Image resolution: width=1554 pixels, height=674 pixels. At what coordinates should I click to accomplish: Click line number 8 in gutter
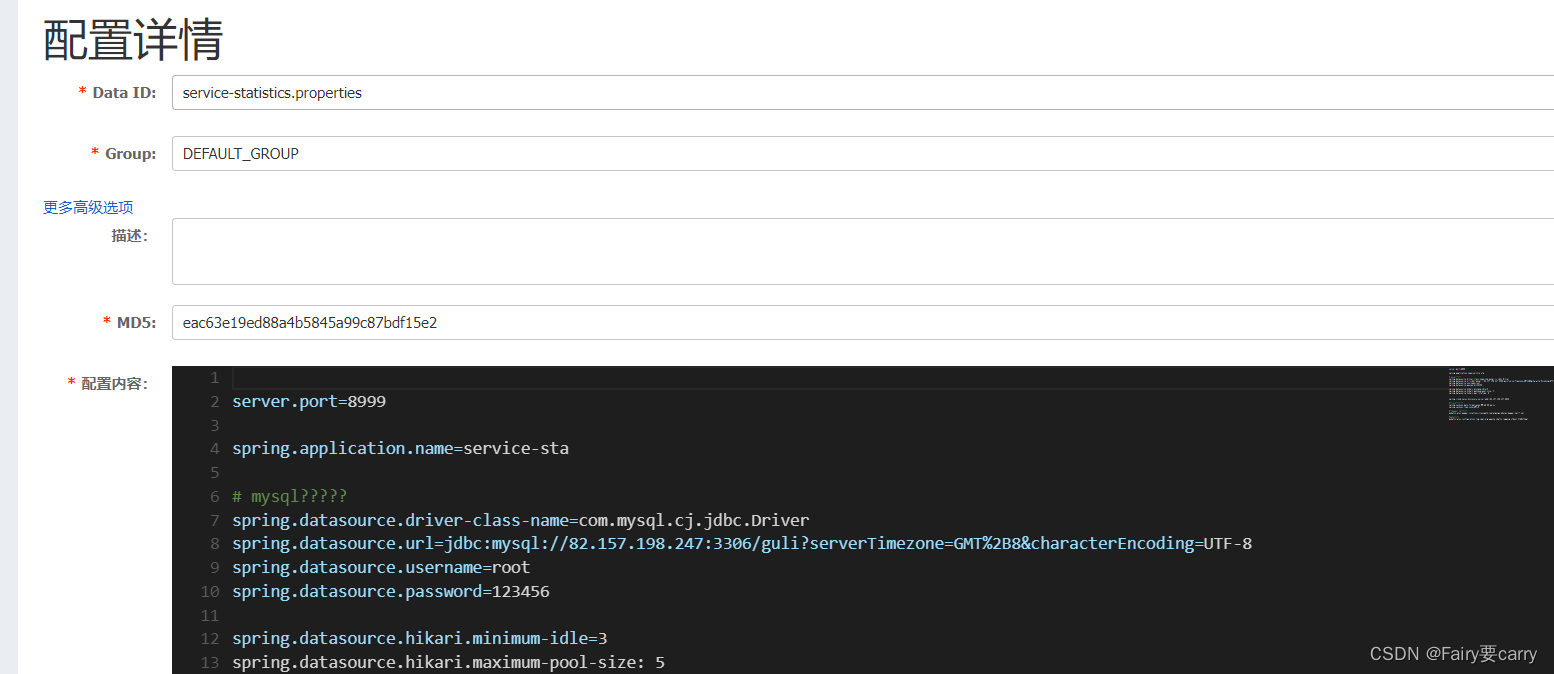click(x=214, y=544)
